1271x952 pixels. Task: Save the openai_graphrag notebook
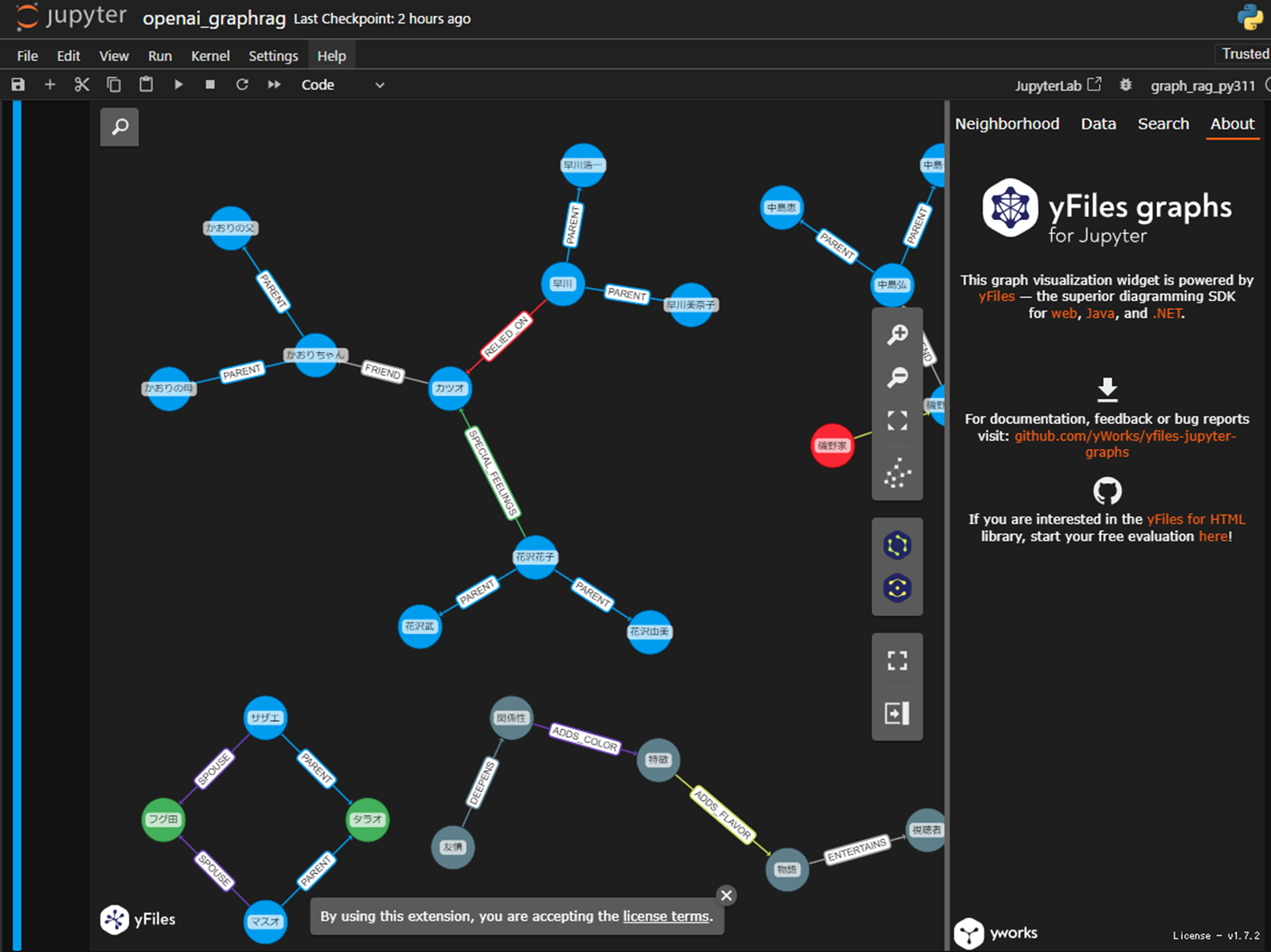[17, 85]
